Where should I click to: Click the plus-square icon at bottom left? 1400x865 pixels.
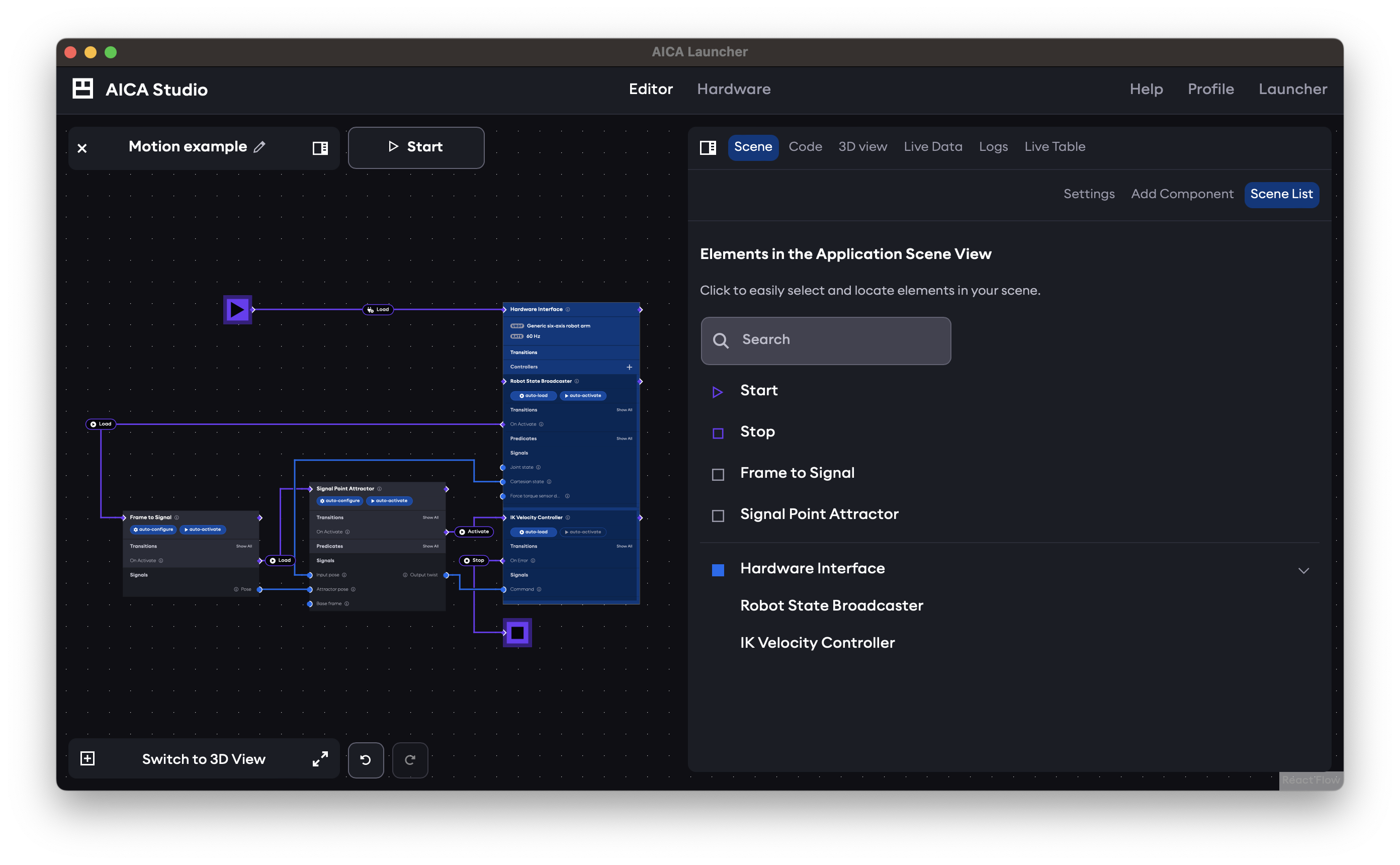pos(87,758)
